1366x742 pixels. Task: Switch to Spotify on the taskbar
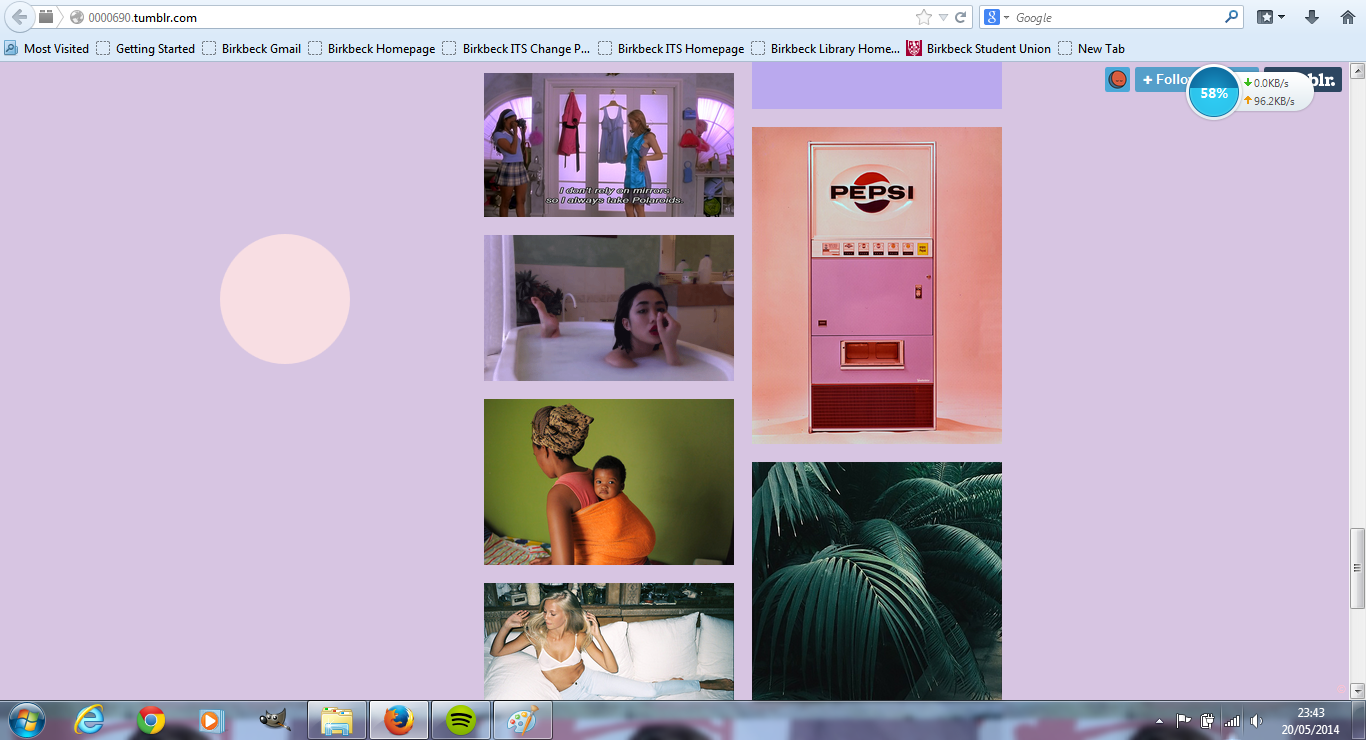(x=461, y=720)
